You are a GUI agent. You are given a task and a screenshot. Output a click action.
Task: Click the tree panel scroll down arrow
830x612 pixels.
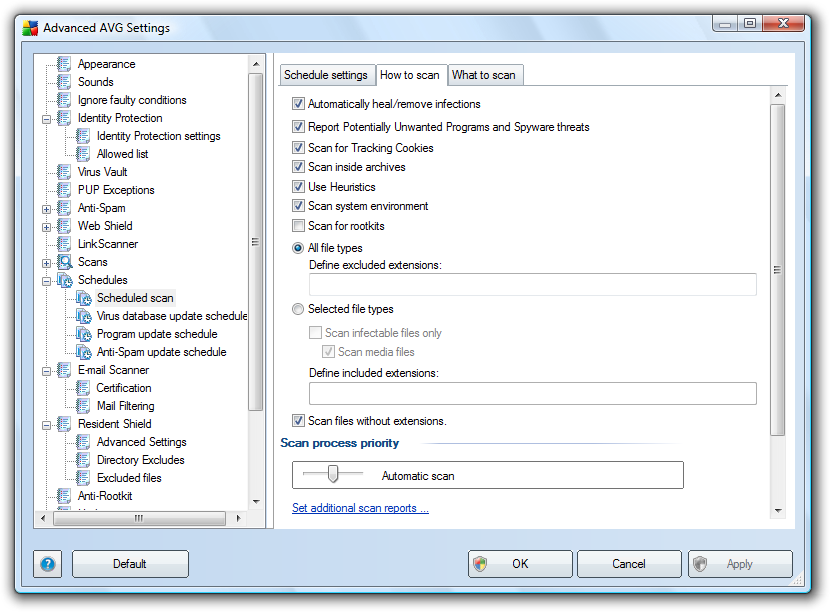256,501
